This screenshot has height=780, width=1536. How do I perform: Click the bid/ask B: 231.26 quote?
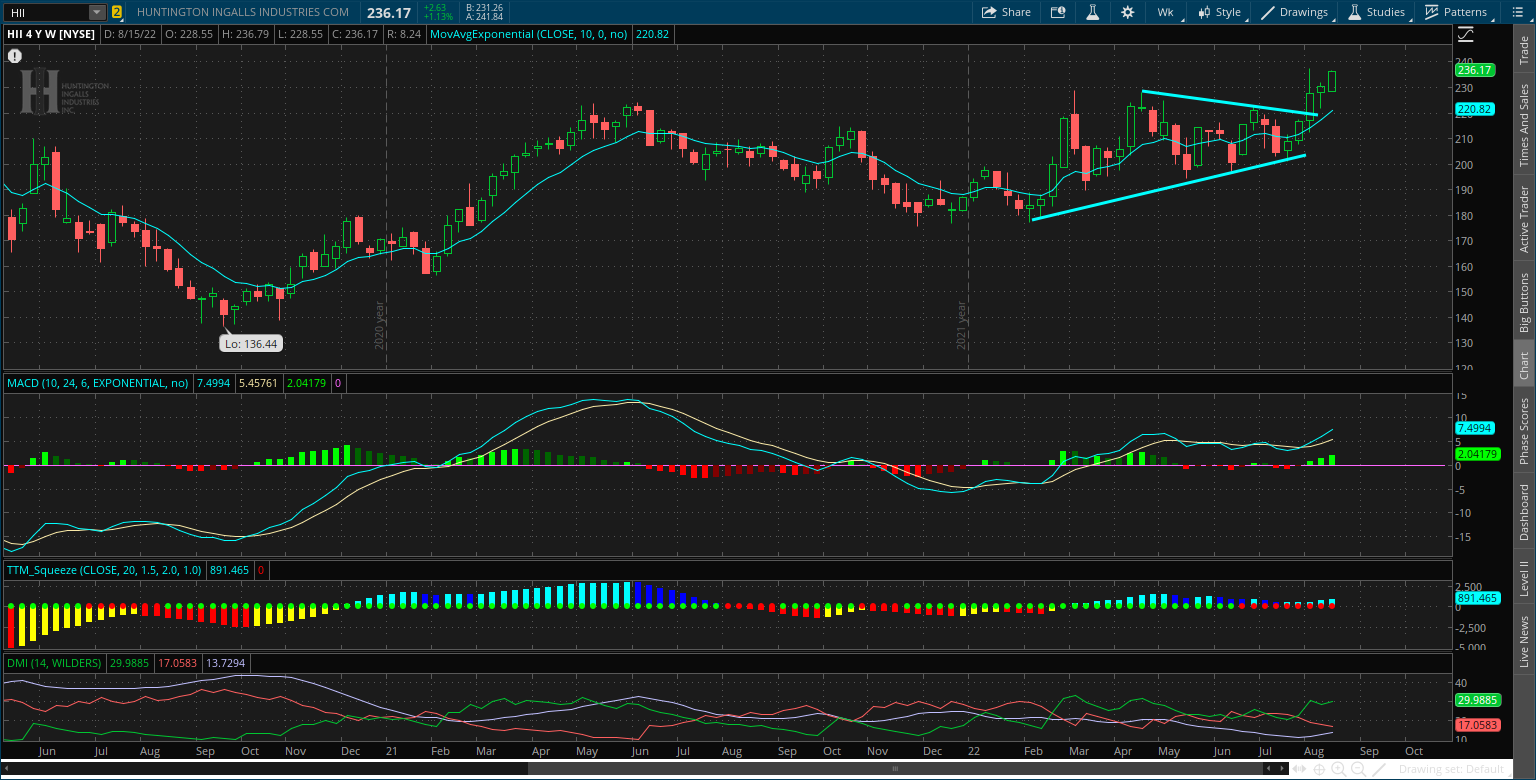click(484, 7)
